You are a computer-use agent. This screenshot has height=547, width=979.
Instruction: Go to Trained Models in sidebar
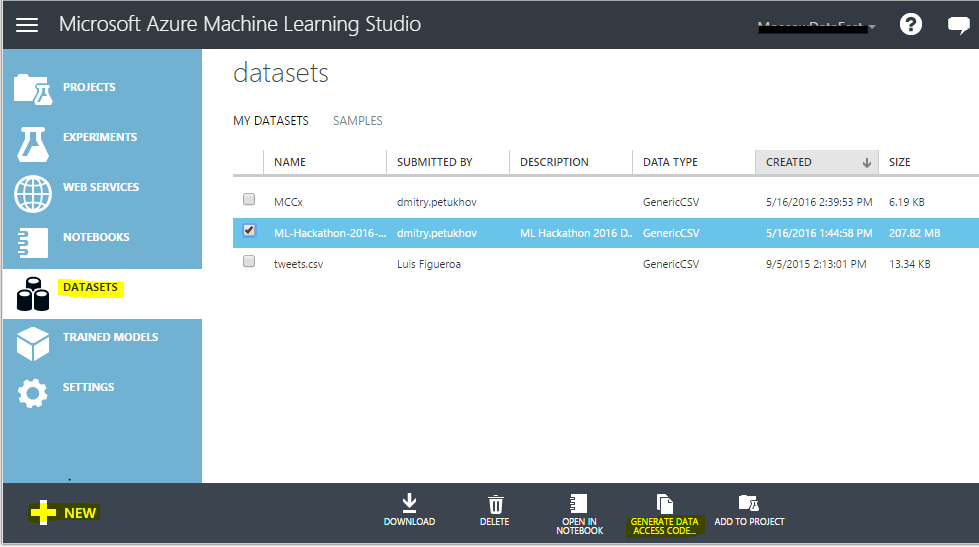(x=111, y=337)
